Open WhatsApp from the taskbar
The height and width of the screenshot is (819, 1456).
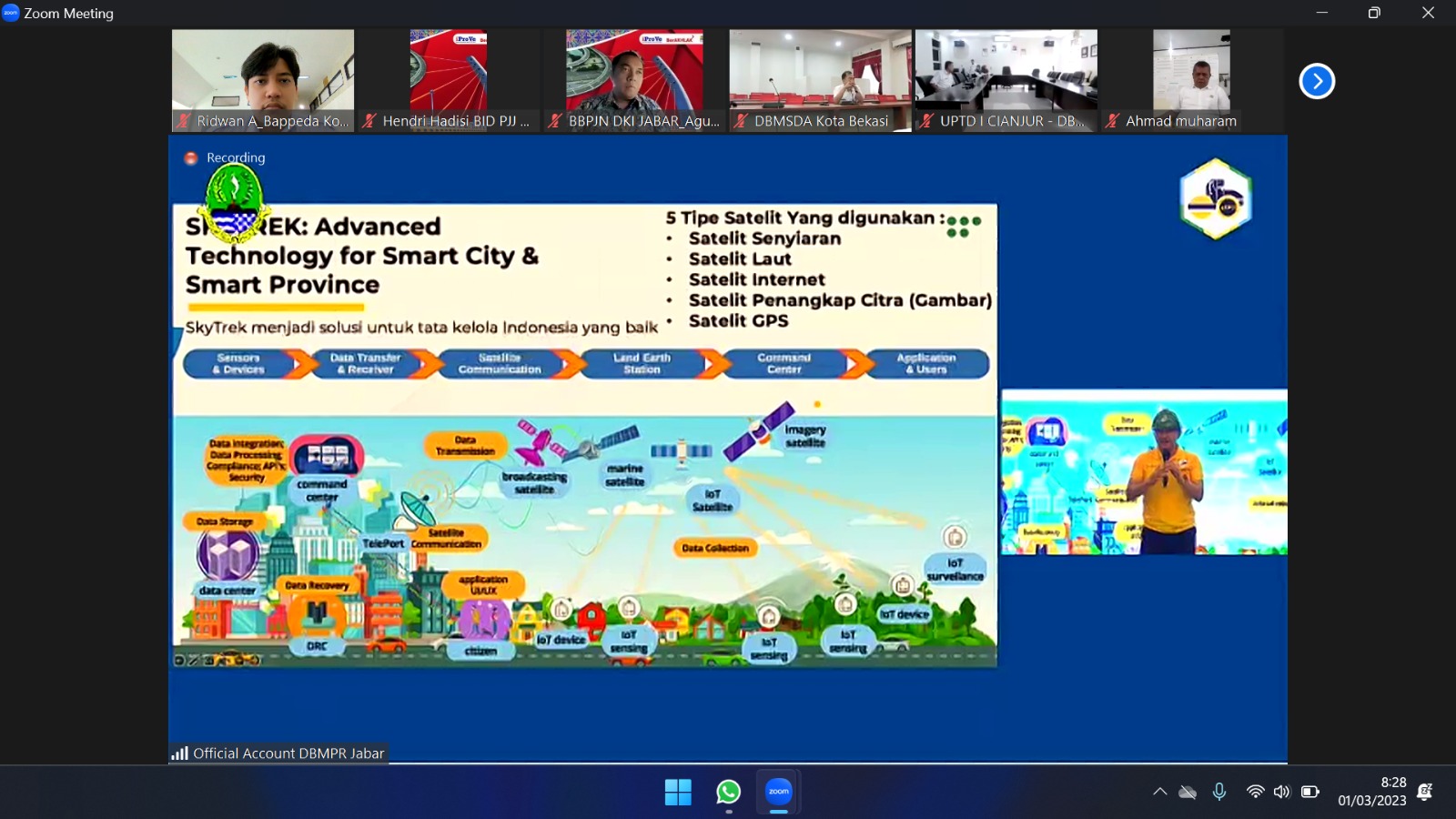tap(728, 793)
